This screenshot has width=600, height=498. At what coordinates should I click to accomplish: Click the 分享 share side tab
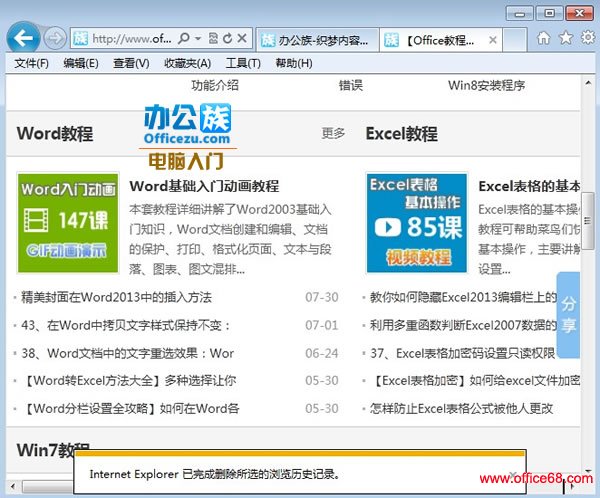point(569,315)
